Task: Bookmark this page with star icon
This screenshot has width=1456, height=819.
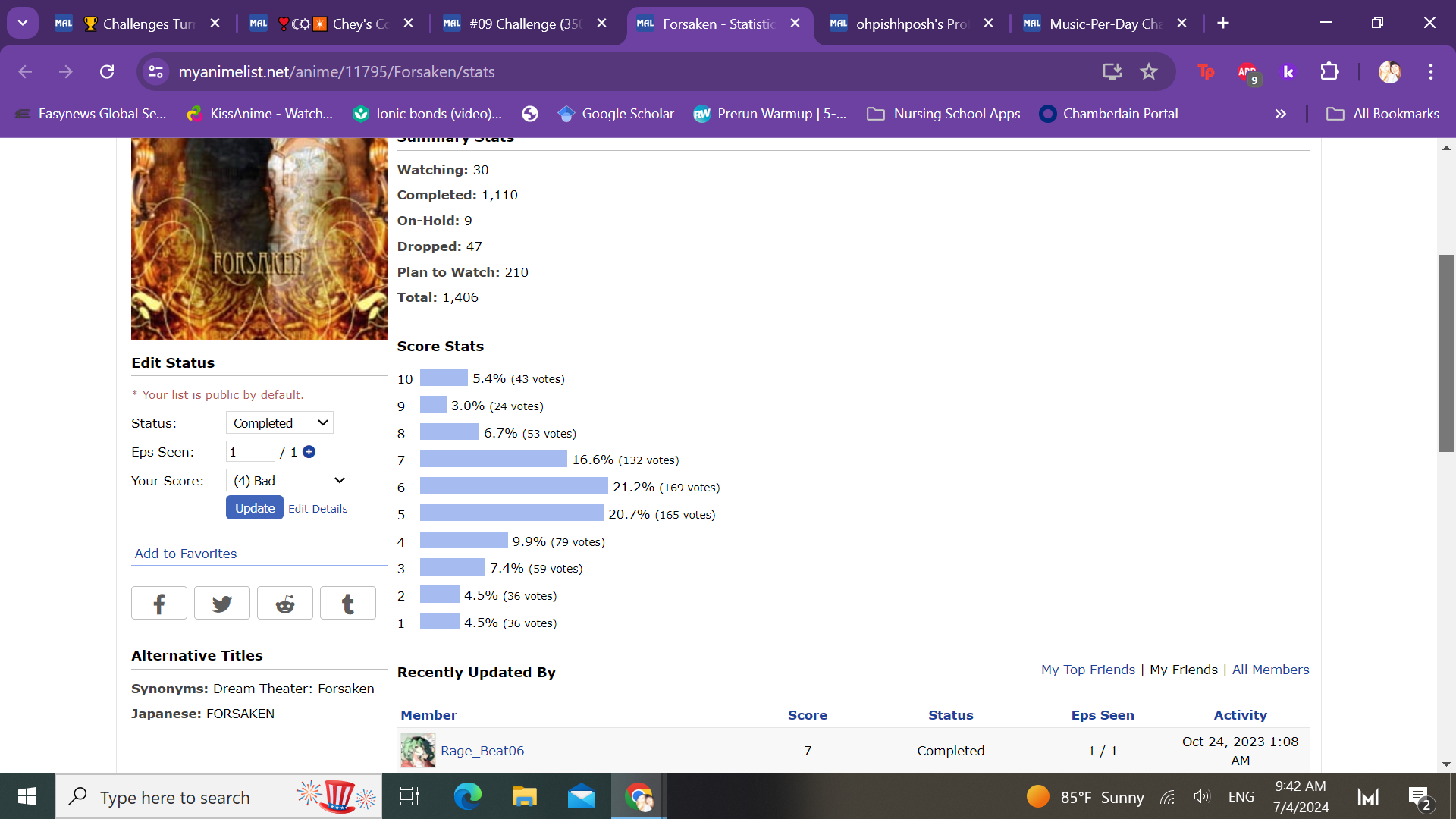Action: (1149, 71)
